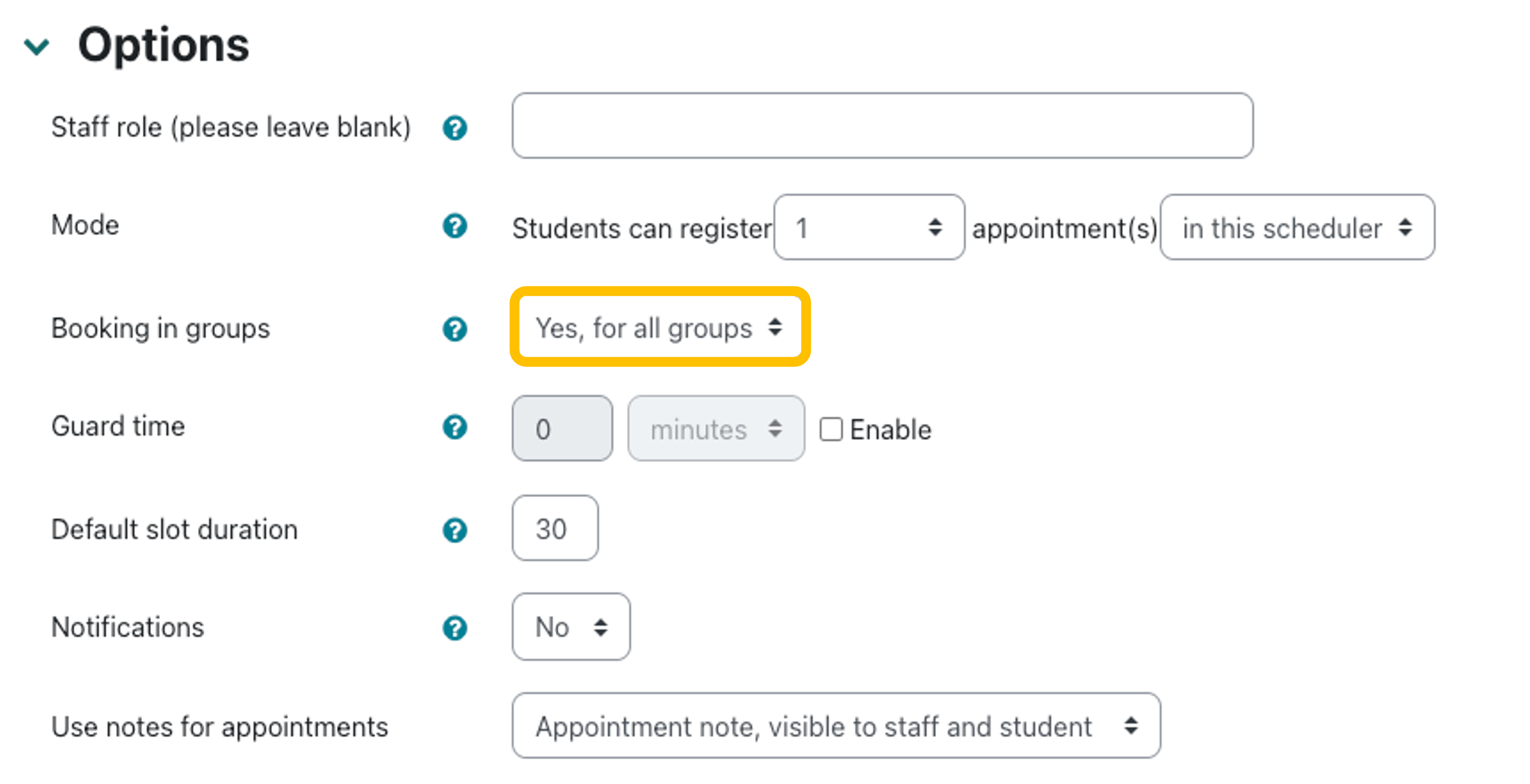Screen dimensions: 1530x784
Task: Show help for Booking in groups
Action: pyautogui.click(x=455, y=329)
